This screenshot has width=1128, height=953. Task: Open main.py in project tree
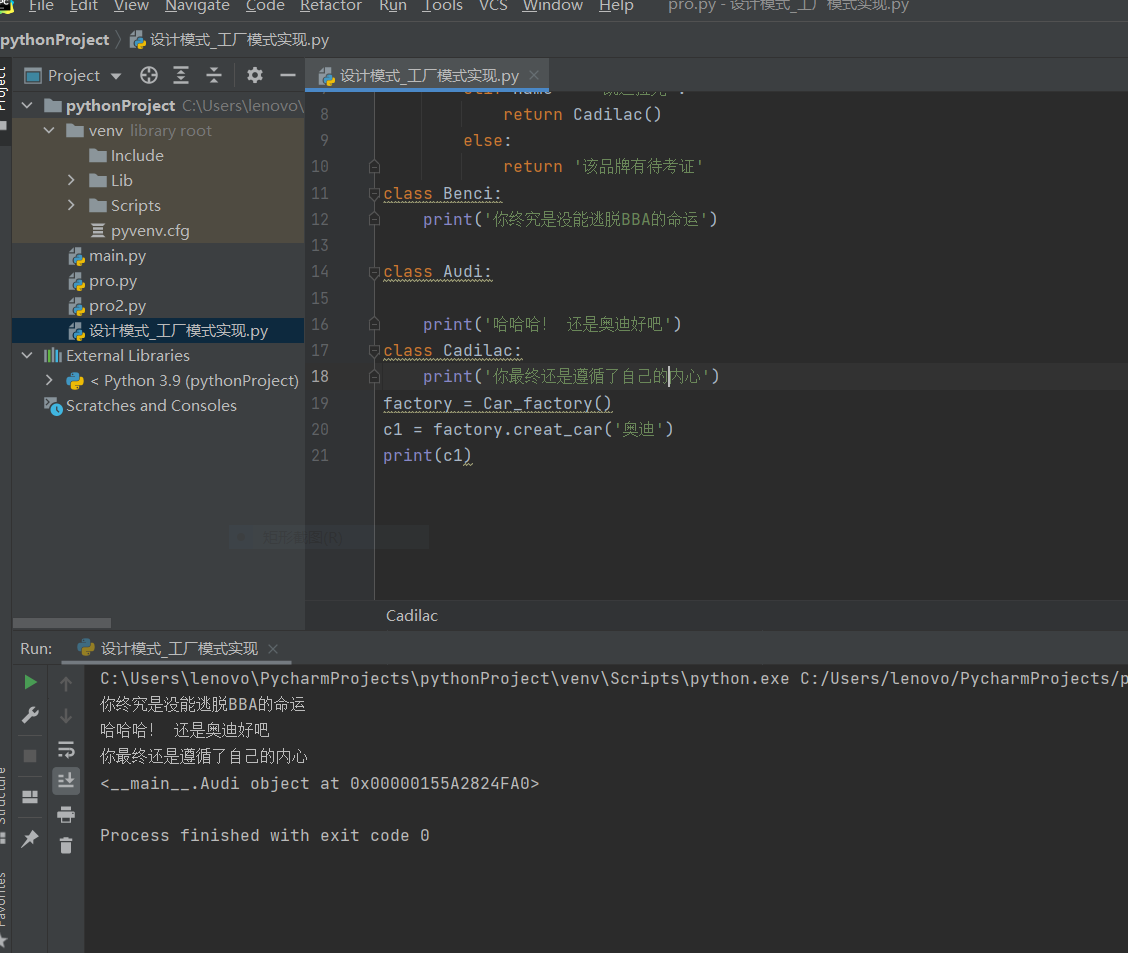coord(107,256)
